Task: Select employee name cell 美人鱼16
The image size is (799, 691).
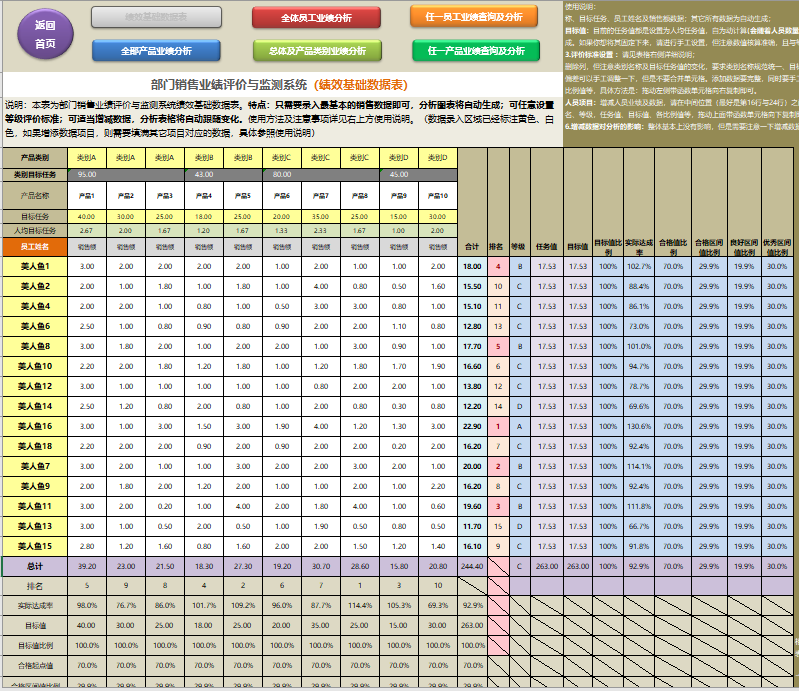Action: [35, 426]
